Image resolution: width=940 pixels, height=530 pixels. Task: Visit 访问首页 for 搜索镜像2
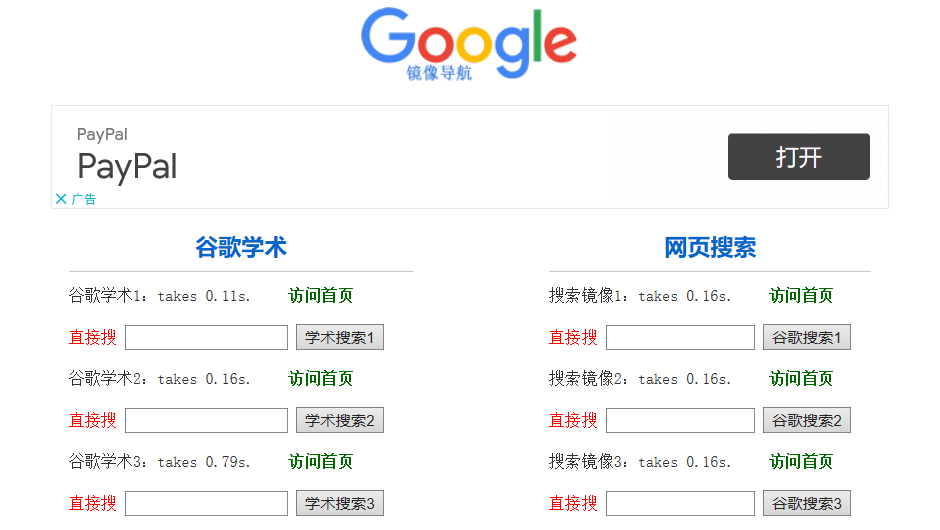[x=800, y=379]
